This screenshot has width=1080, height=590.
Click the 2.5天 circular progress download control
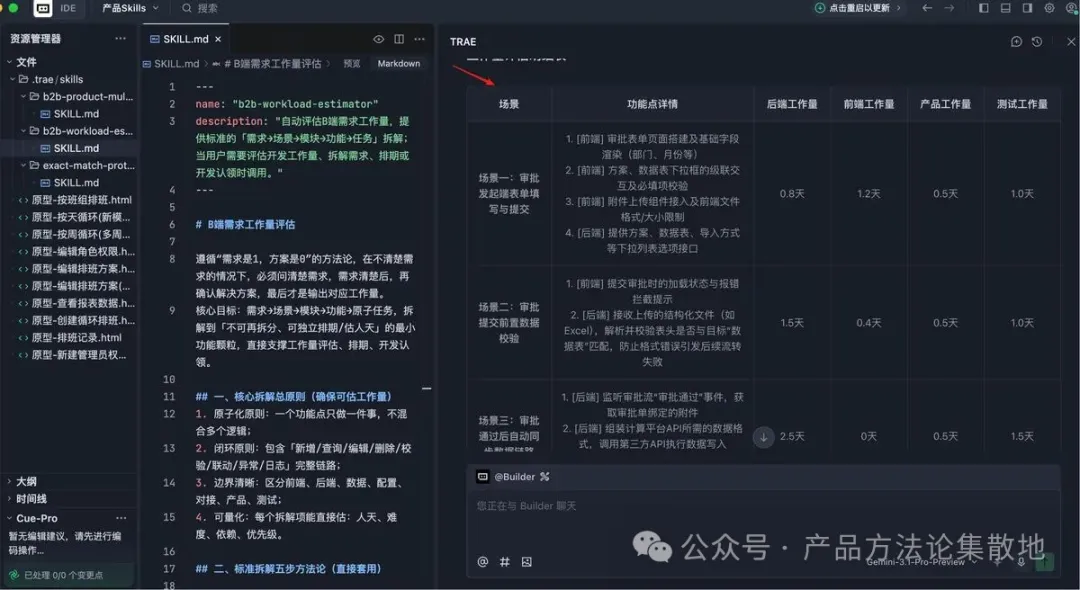(x=762, y=435)
